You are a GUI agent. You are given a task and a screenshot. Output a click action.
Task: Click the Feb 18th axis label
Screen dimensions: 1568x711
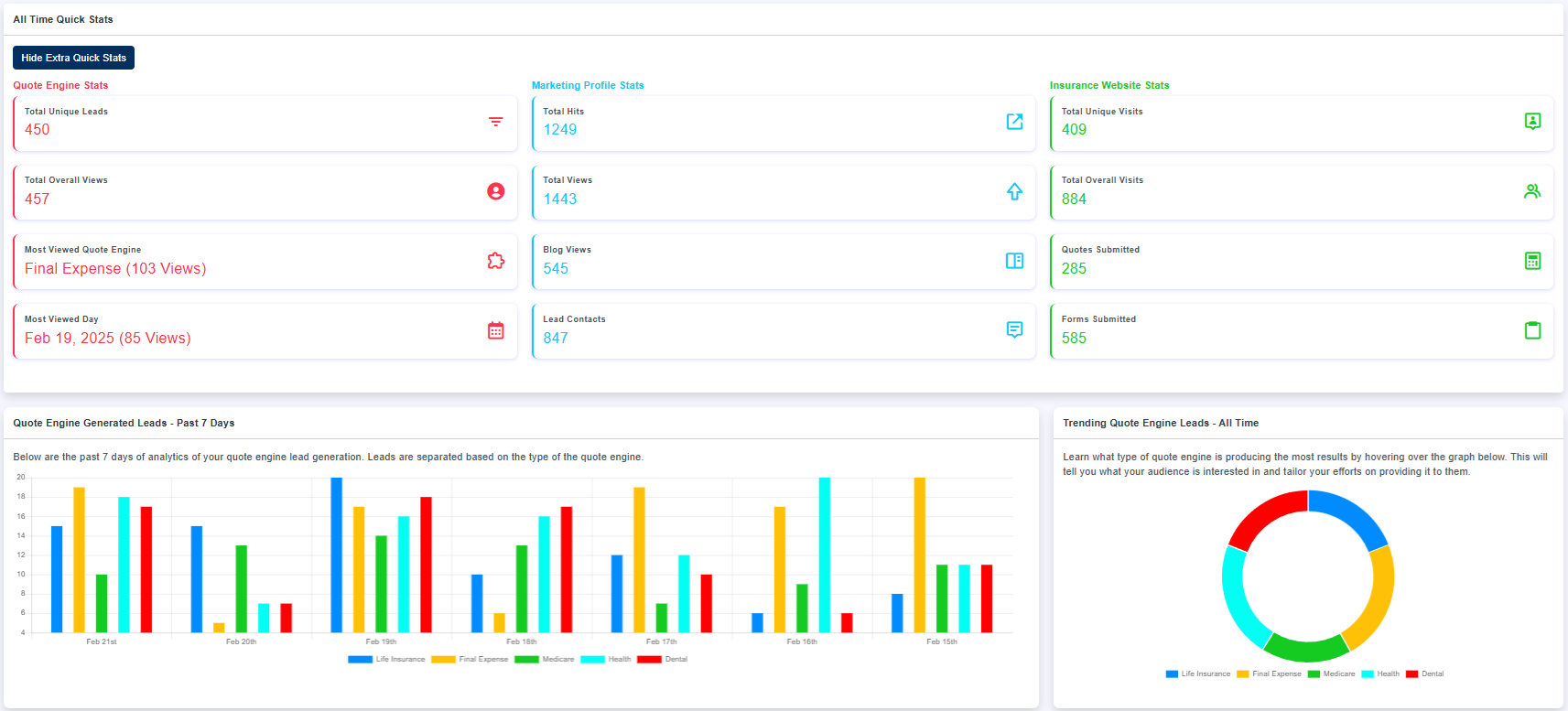coord(522,641)
